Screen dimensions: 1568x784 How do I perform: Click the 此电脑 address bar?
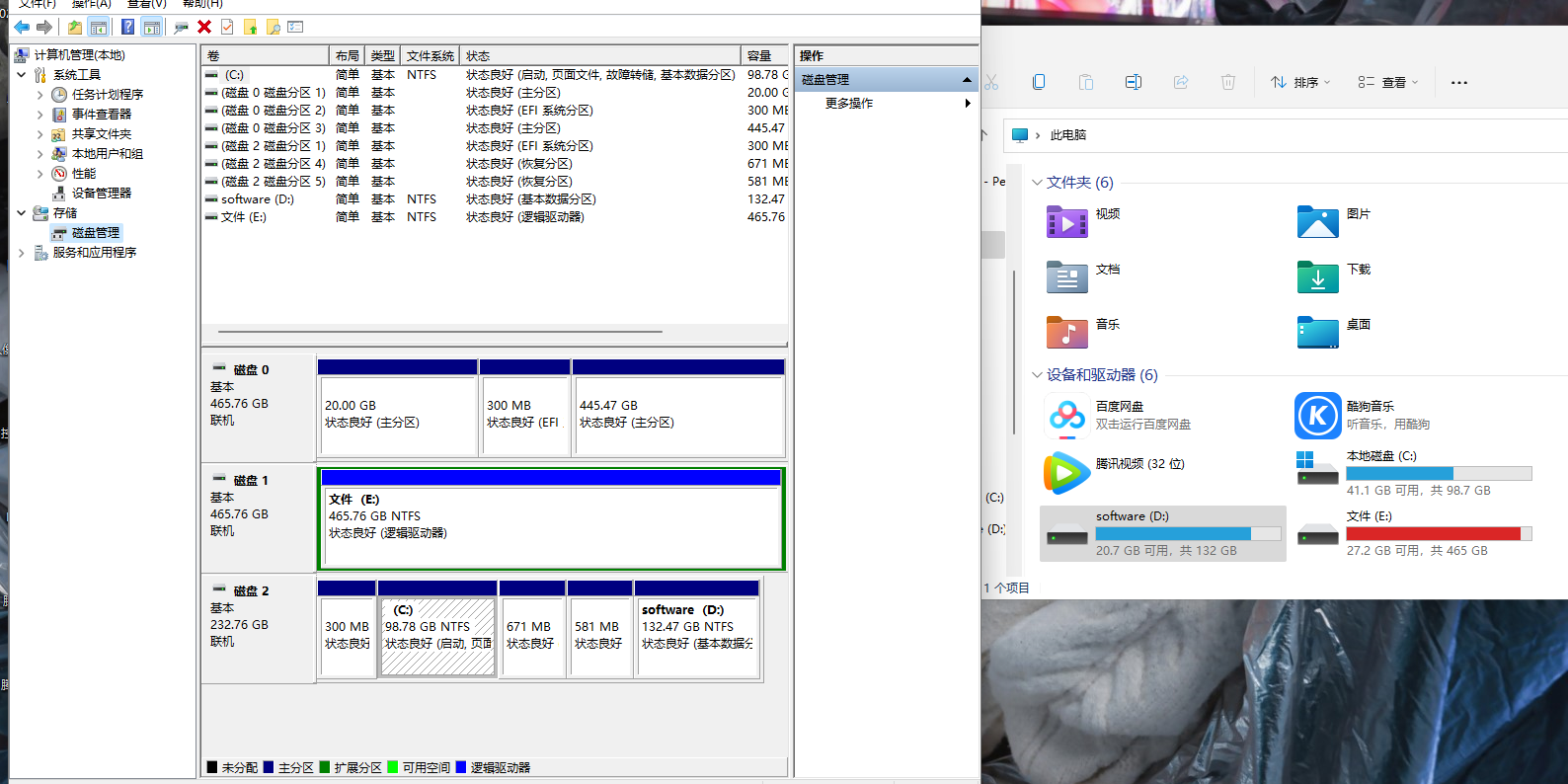tap(1285, 135)
